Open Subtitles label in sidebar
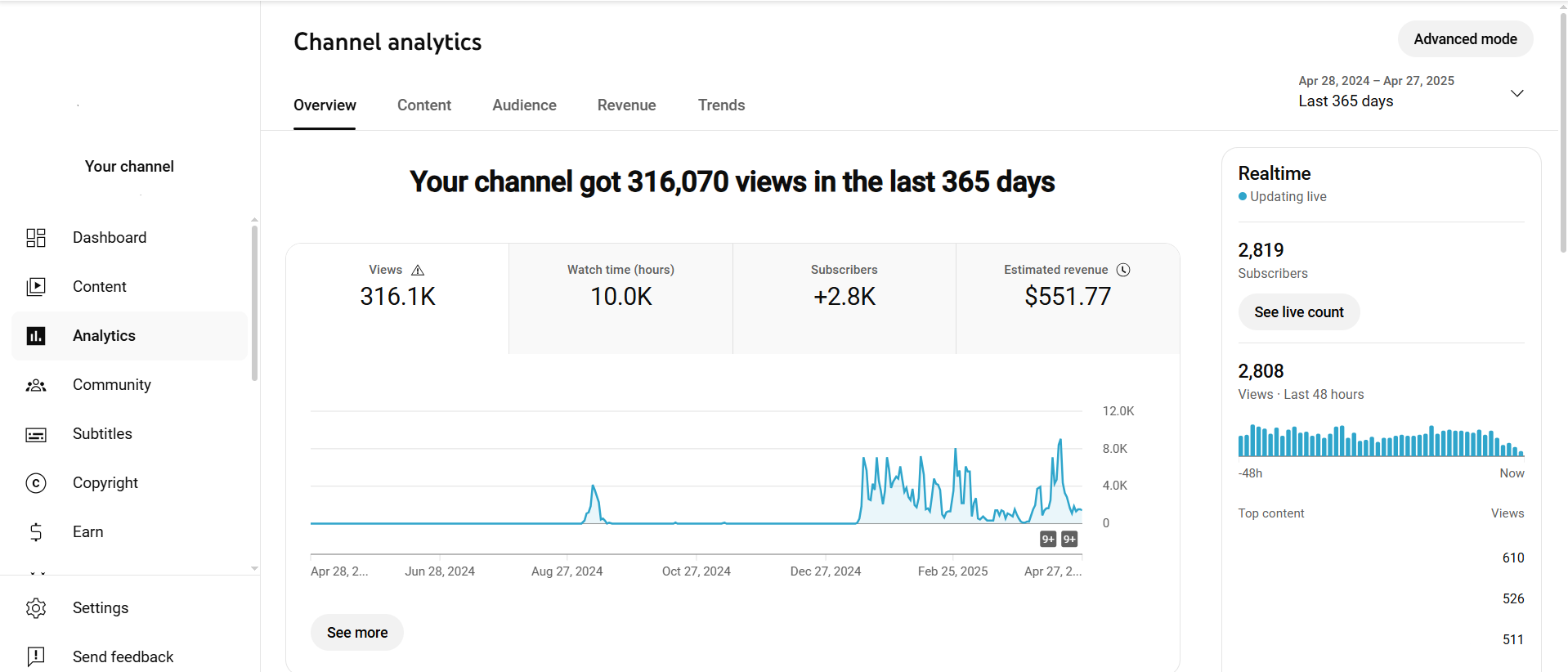The image size is (1568, 672). [102, 434]
